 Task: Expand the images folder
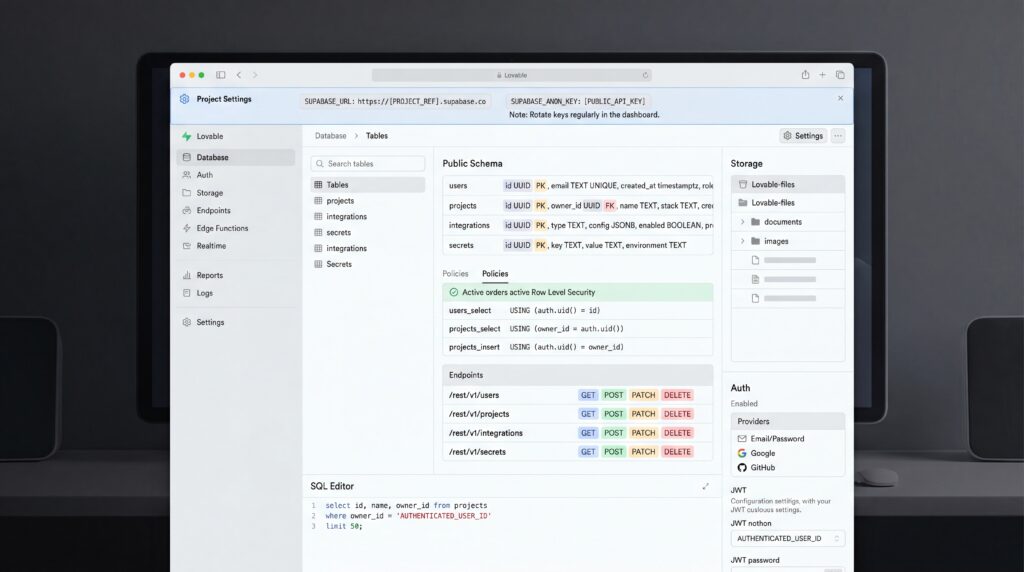[742, 241]
